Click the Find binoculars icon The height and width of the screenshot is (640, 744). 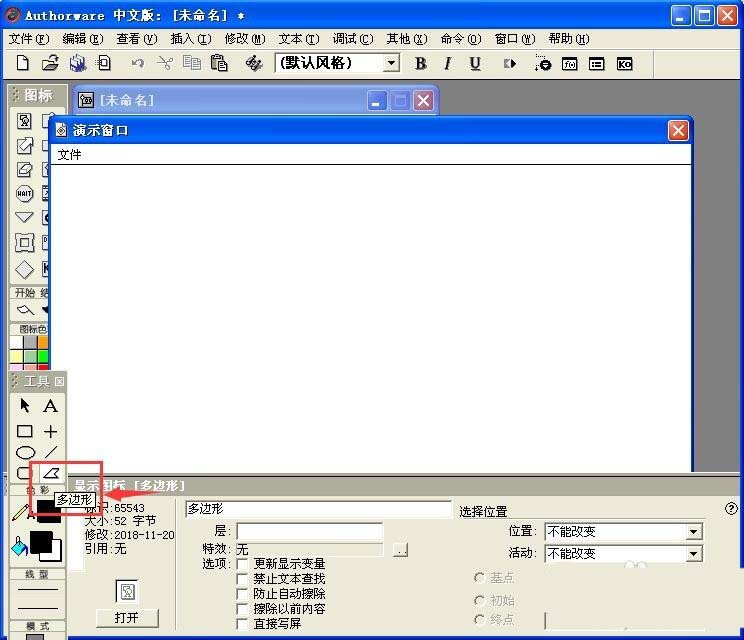click(253, 63)
